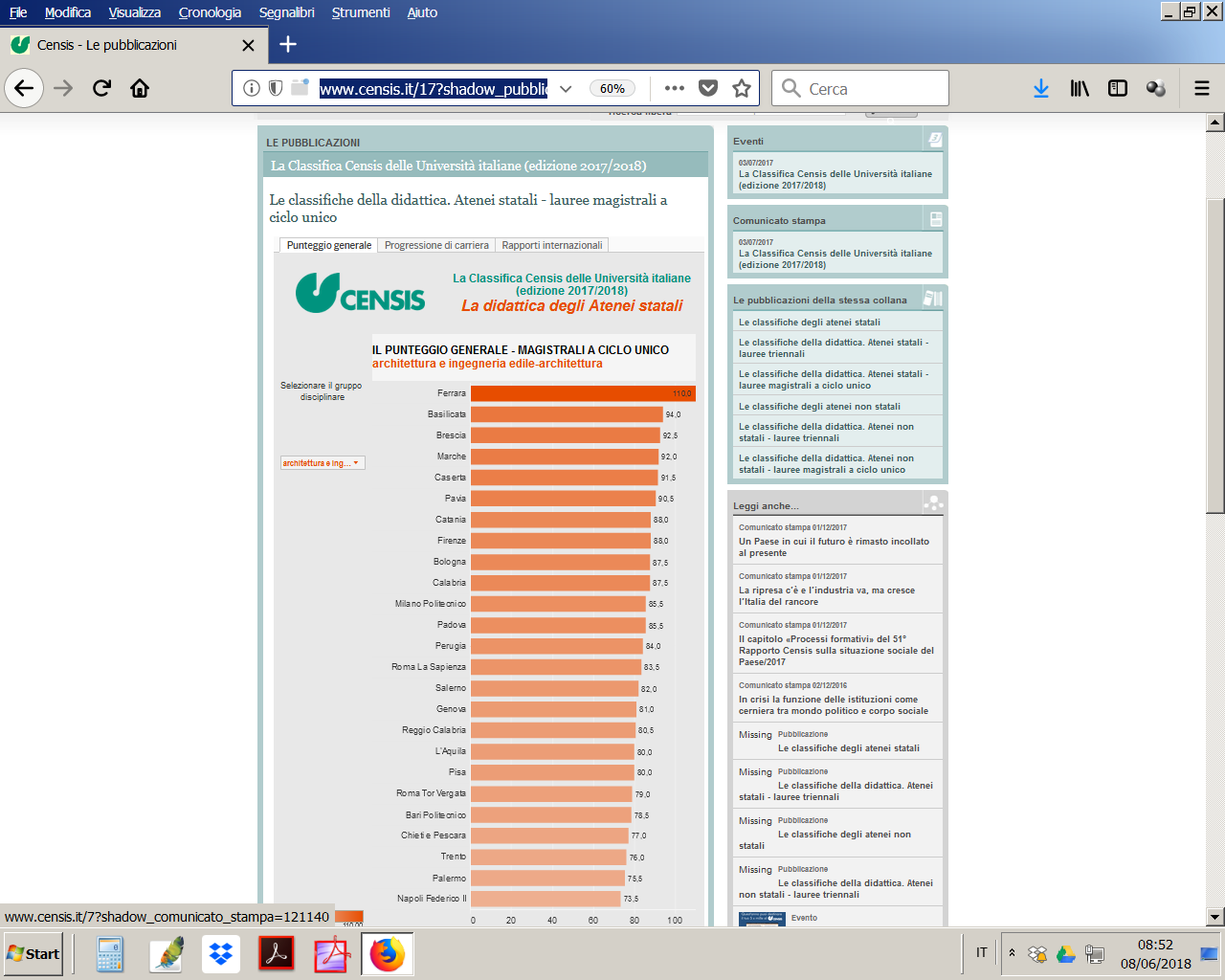Screen dimensions: 1225x980
Task: Open the Segnalibri menu
Action: [287, 12]
